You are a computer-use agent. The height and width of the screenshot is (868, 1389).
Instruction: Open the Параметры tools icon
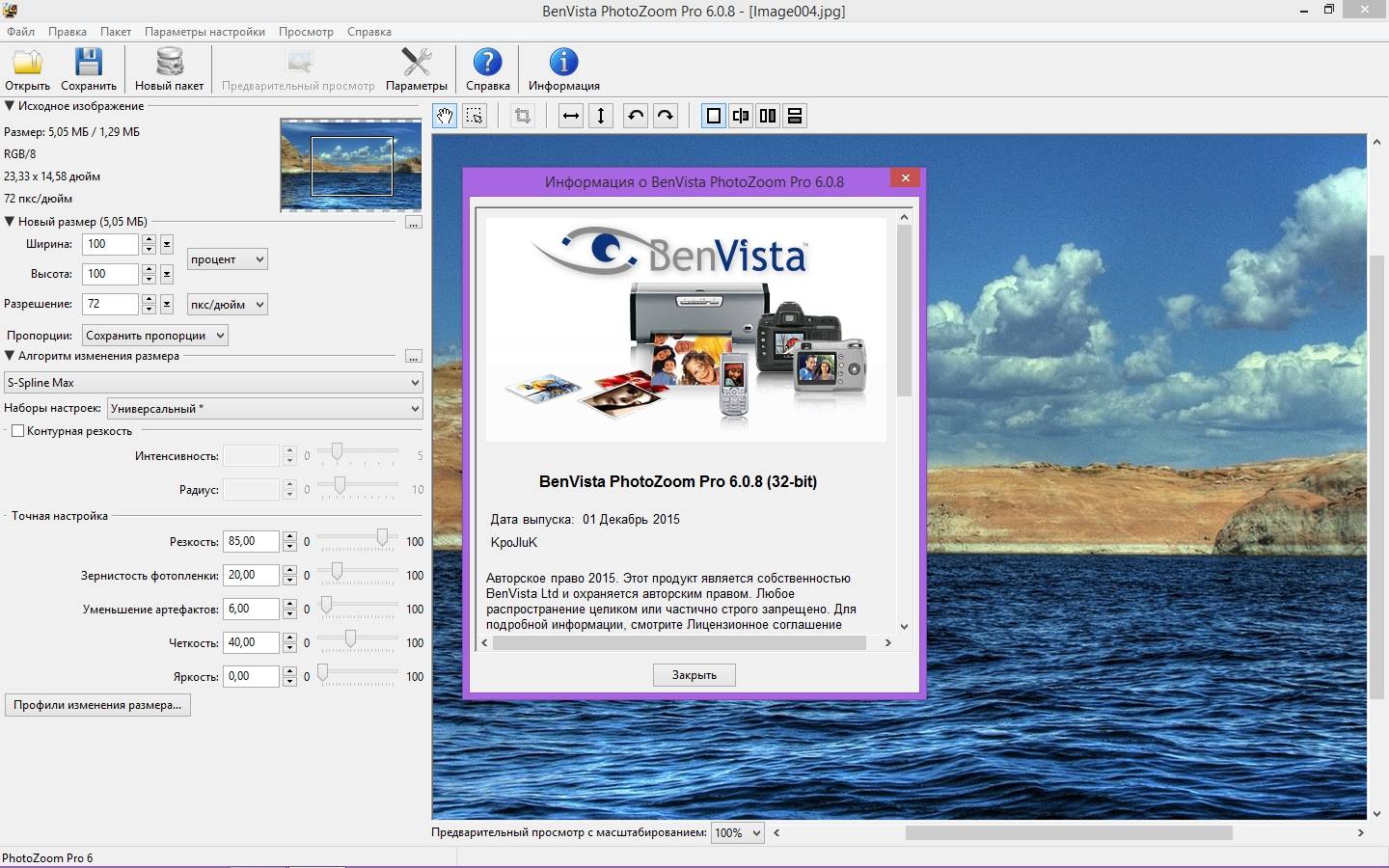(417, 69)
